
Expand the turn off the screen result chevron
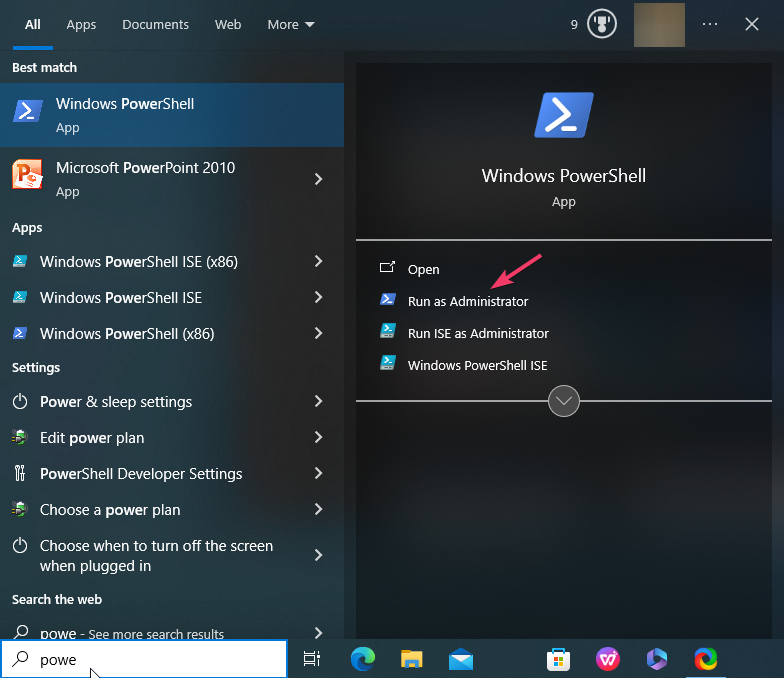[318, 555]
